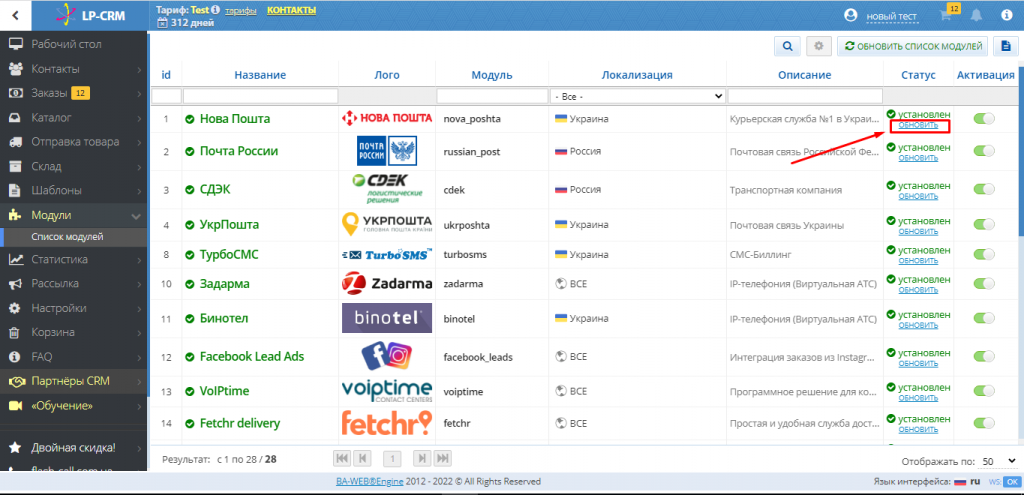Toggle activation switch for VoIPtime
The height and width of the screenshot is (495, 1024).
coord(984,391)
